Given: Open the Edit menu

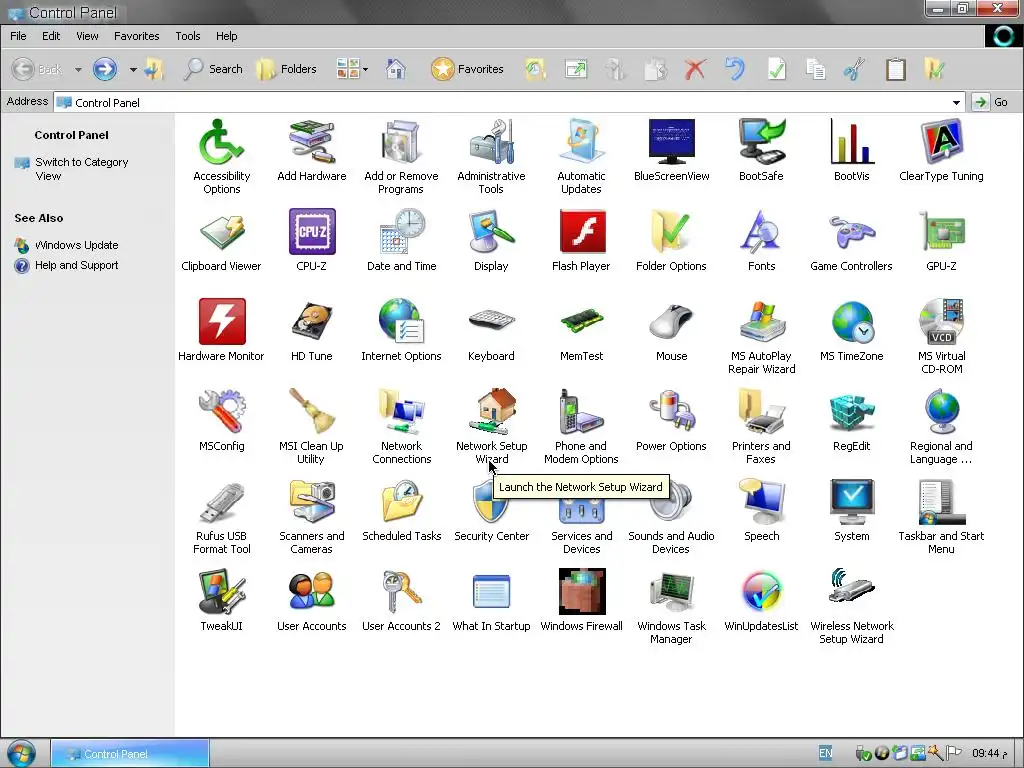Looking at the screenshot, I should [x=51, y=36].
